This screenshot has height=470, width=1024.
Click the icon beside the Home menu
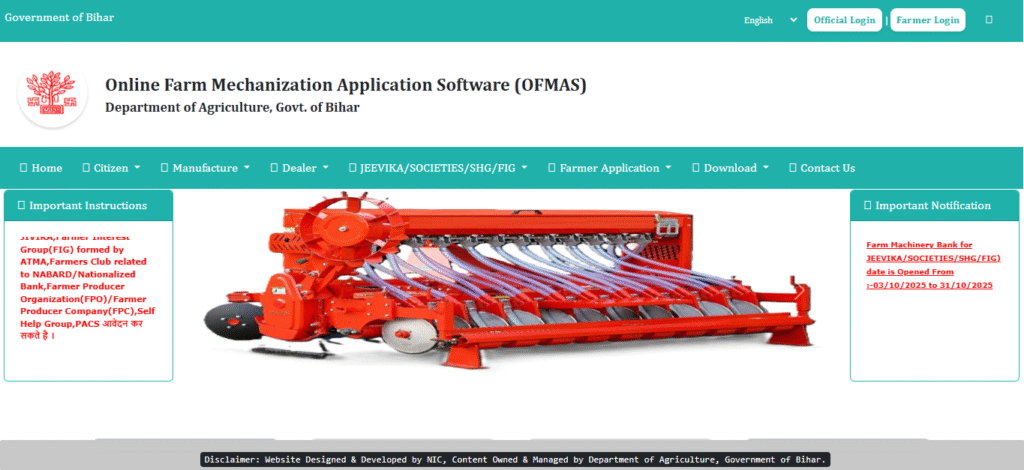[23, 168]
